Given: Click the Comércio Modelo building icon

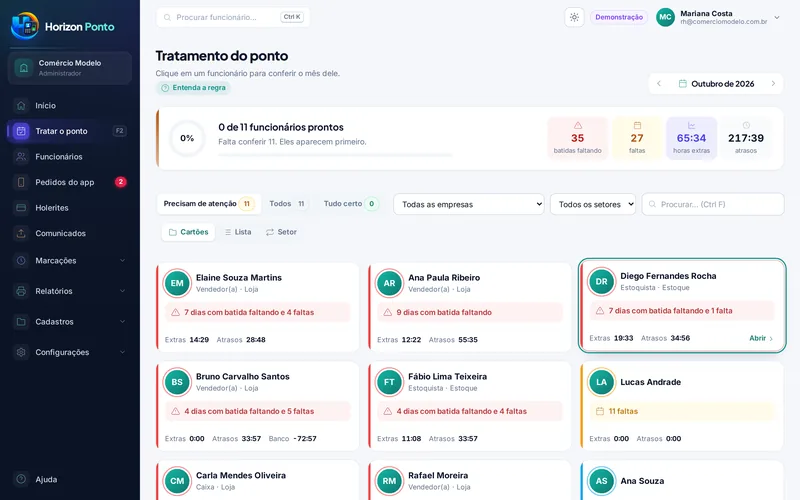Looking at the screenshot, I should 23,68.
